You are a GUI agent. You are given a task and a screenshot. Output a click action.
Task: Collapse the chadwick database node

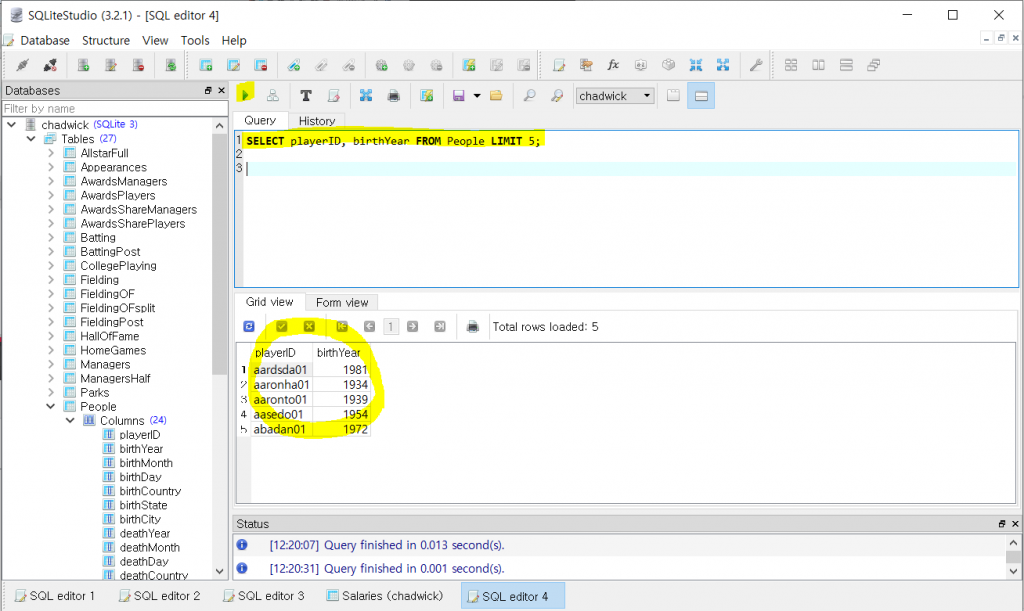(12, 124)
